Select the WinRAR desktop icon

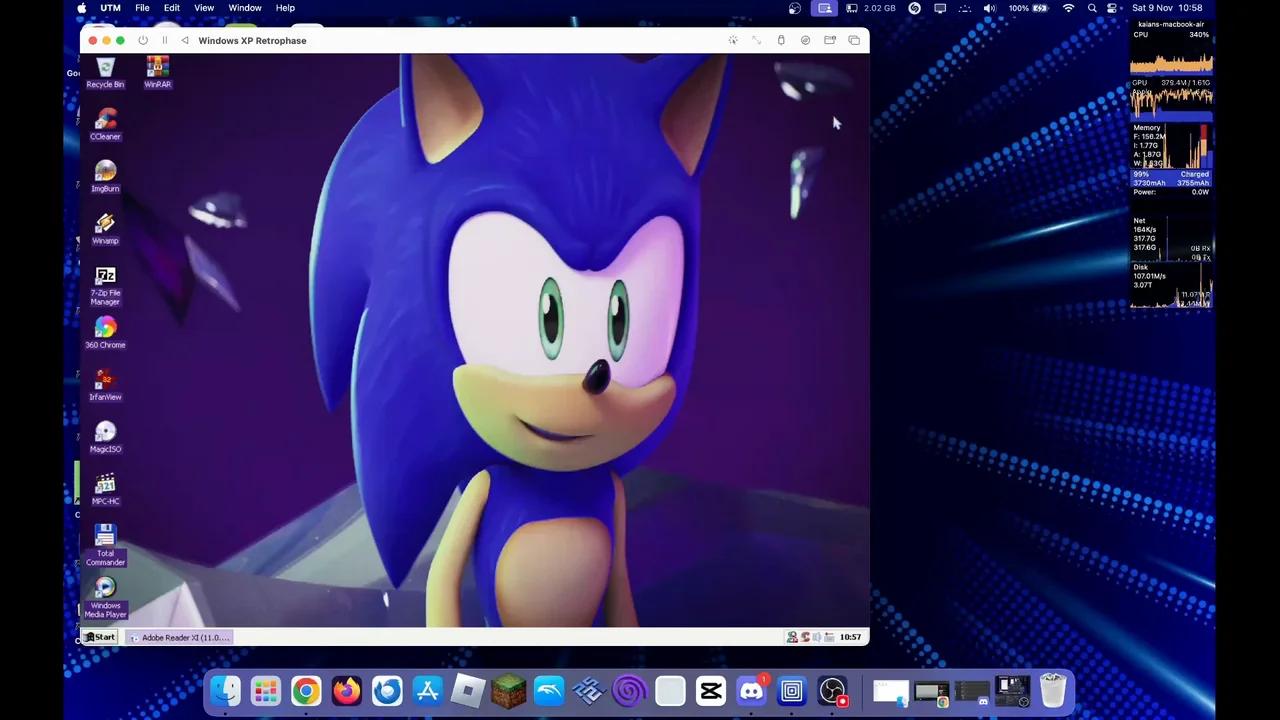[x=157, y=70]
